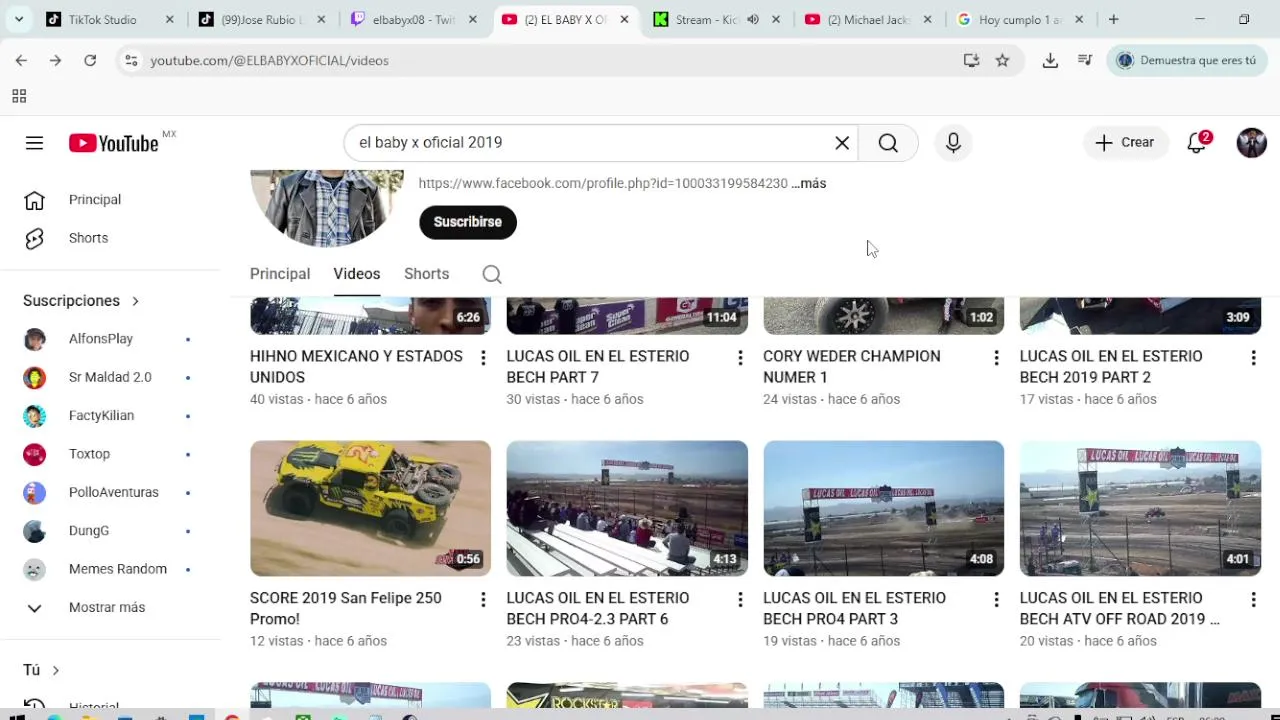Expand the Tú section chevron

[x=55, y=670]
